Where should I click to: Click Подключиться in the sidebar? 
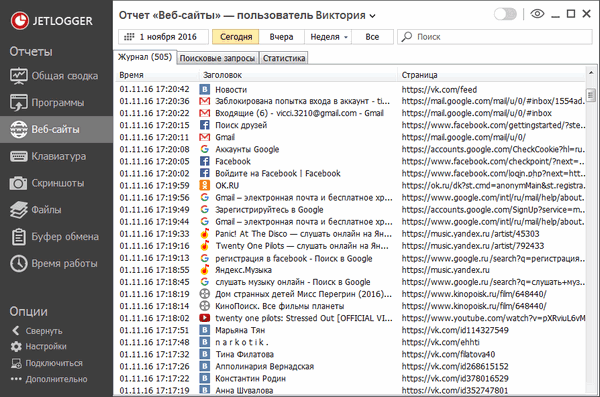click(x=46, y=363)
